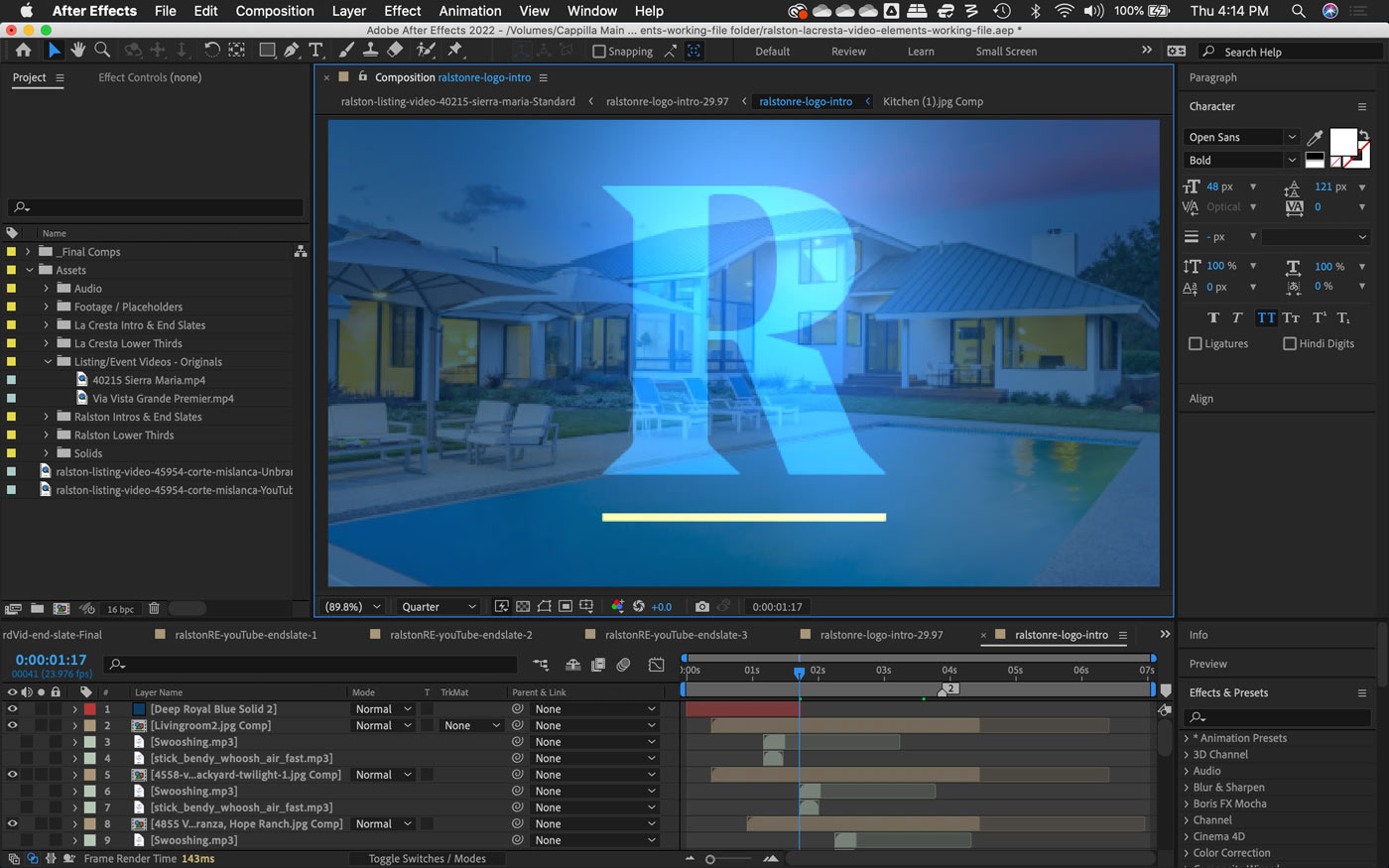The width and height of the screenshot is (1389, 868).
Task: Click the shy layers icon in timeline
Action: (x=573, y=665)
